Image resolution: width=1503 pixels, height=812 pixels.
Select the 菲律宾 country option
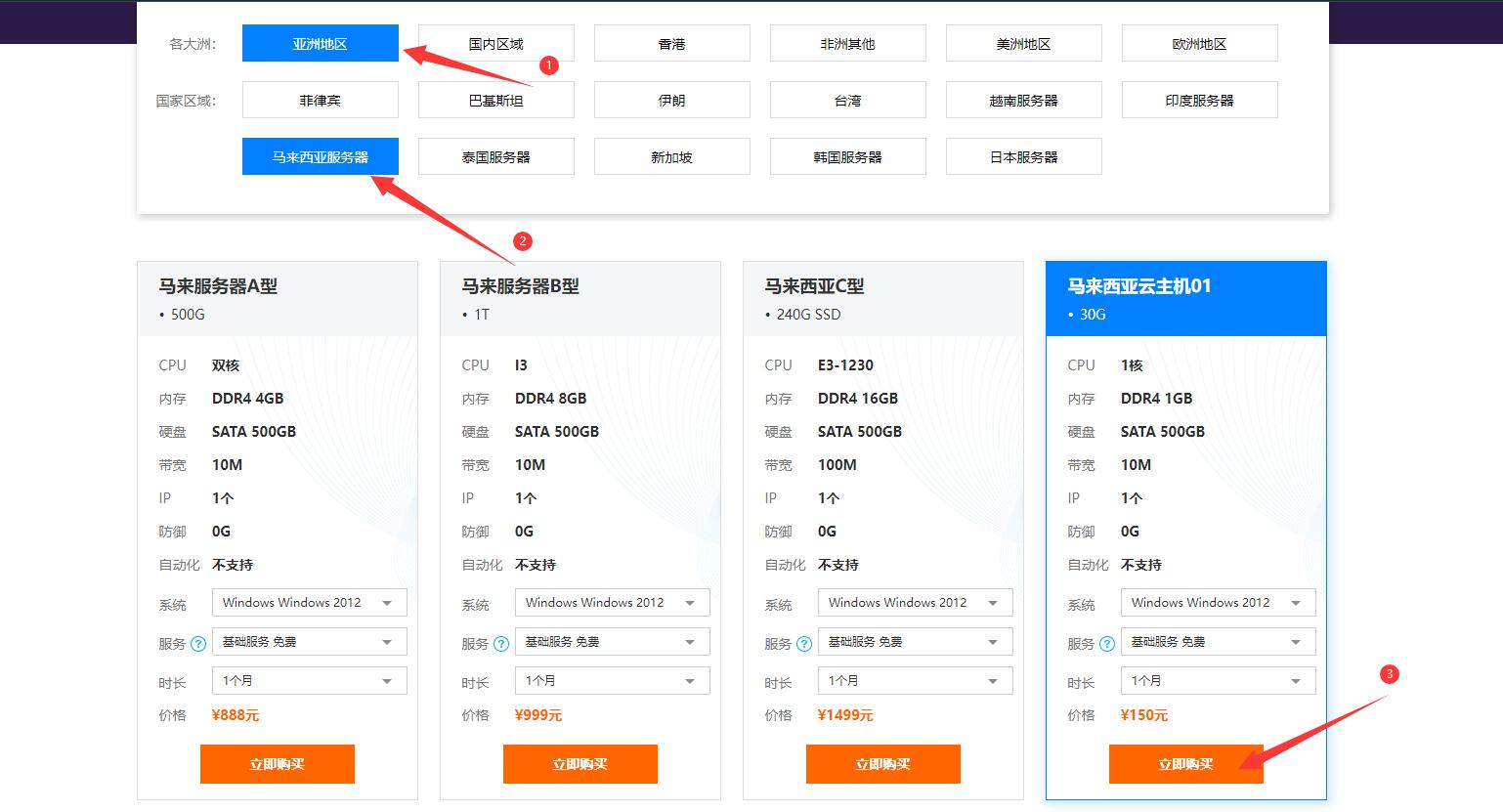click(320, 100)
